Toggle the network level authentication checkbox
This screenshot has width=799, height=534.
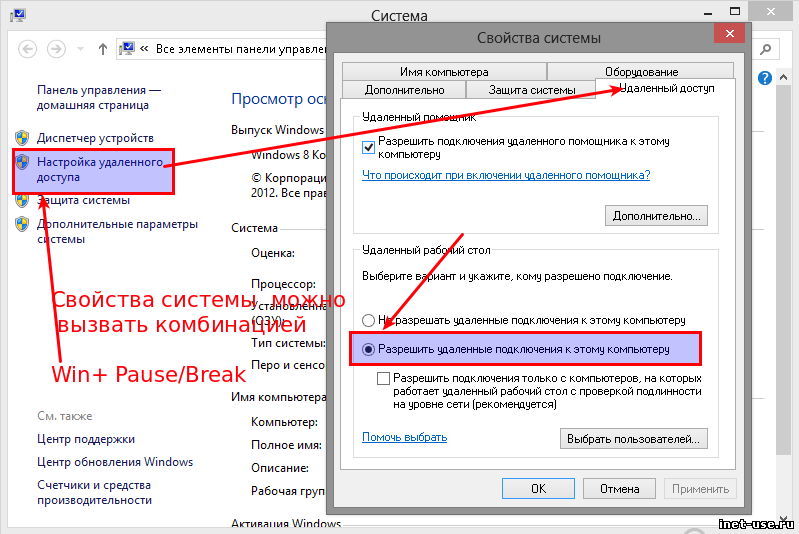(x=383, y=379)
